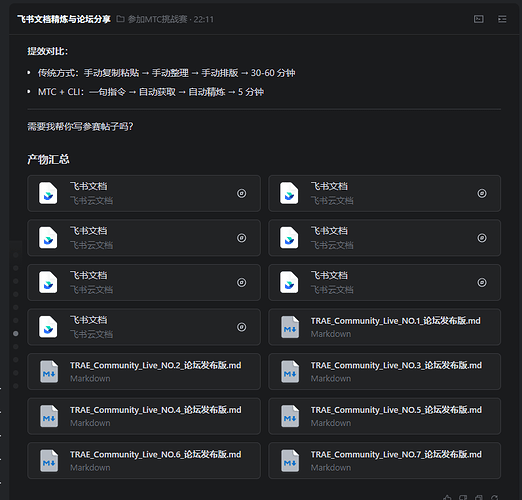Open TRAE_Community_Live_NO.5_论坛发布版.md card
The image size is (522, 500).
[384, 416]
